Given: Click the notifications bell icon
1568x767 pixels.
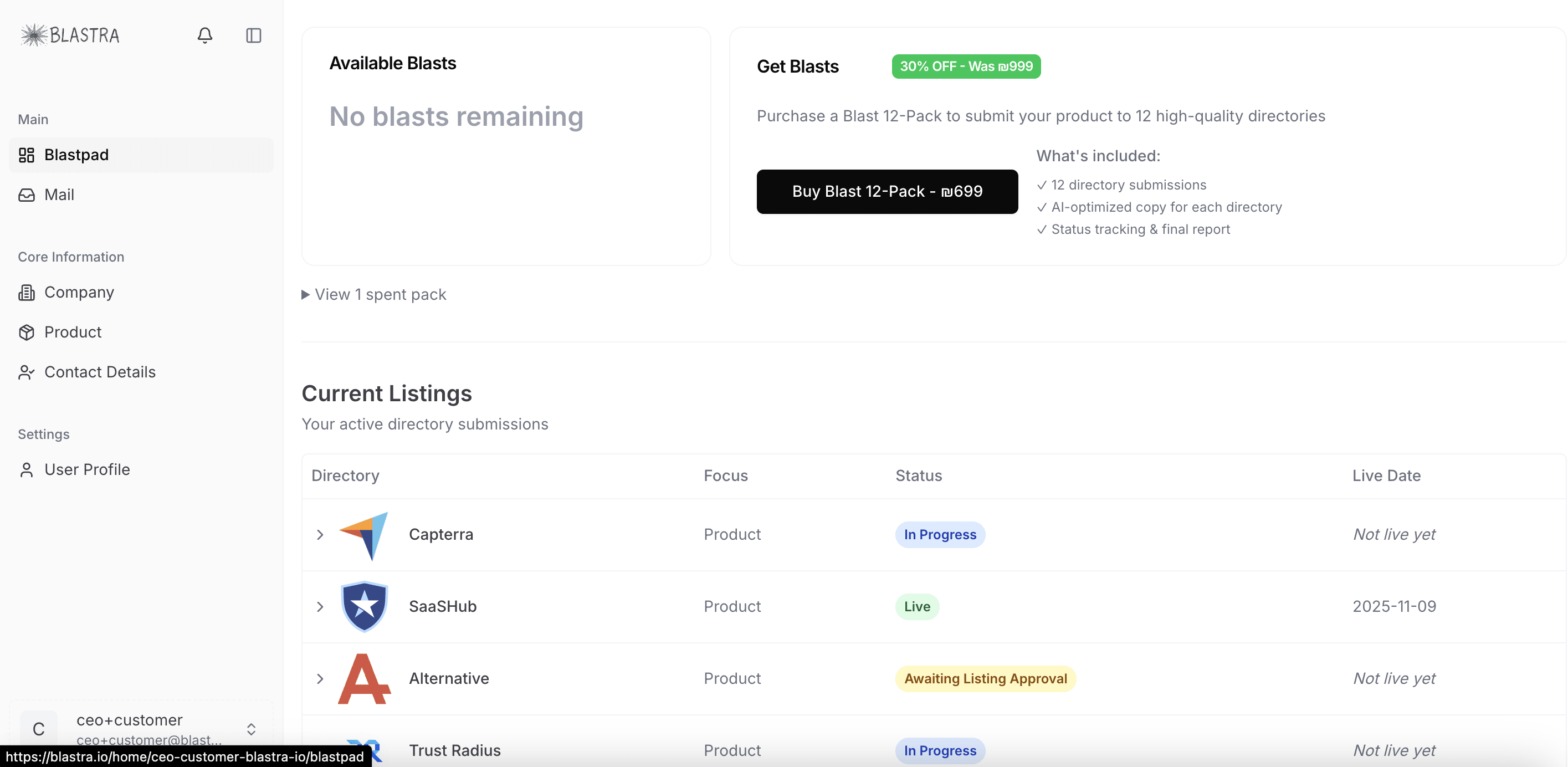Looking at the screenshot, I should click(204, 35).
